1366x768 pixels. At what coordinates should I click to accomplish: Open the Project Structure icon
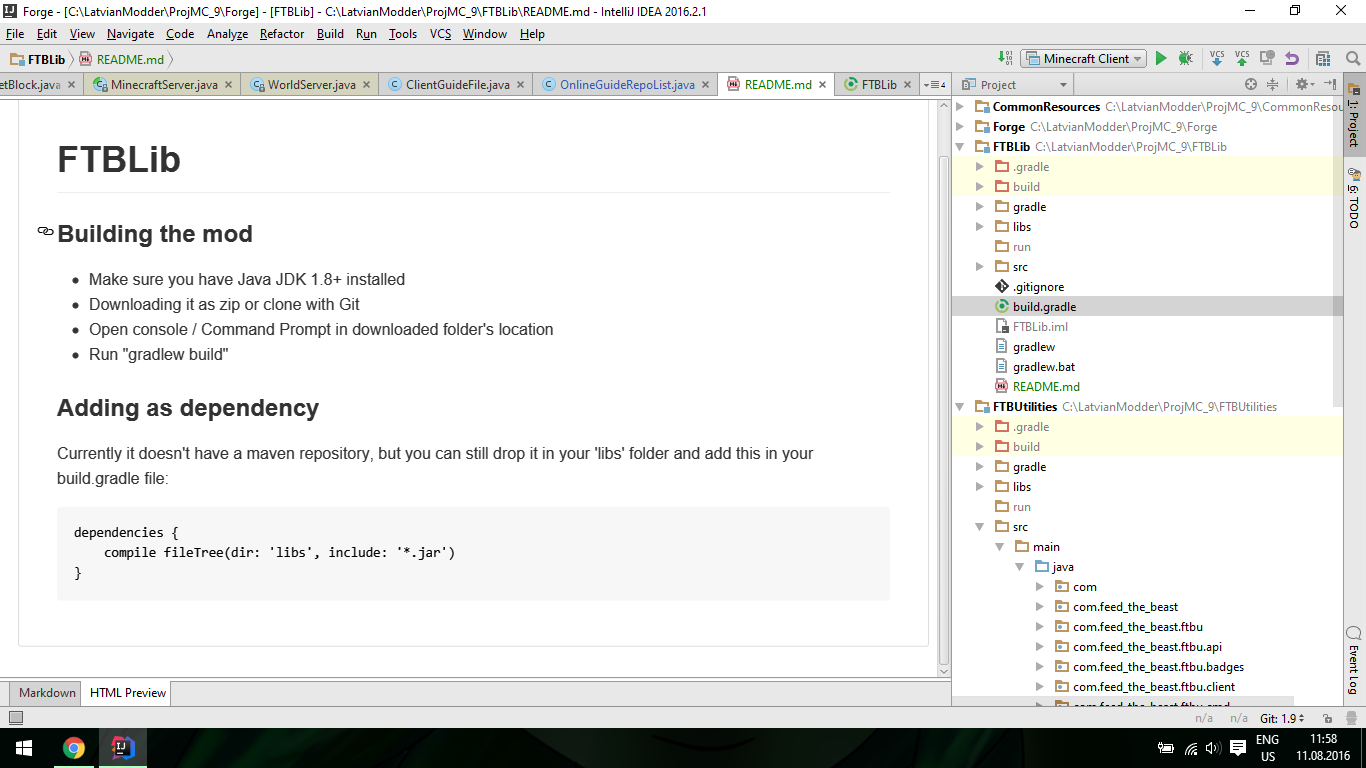click(x=1323, y=59)
